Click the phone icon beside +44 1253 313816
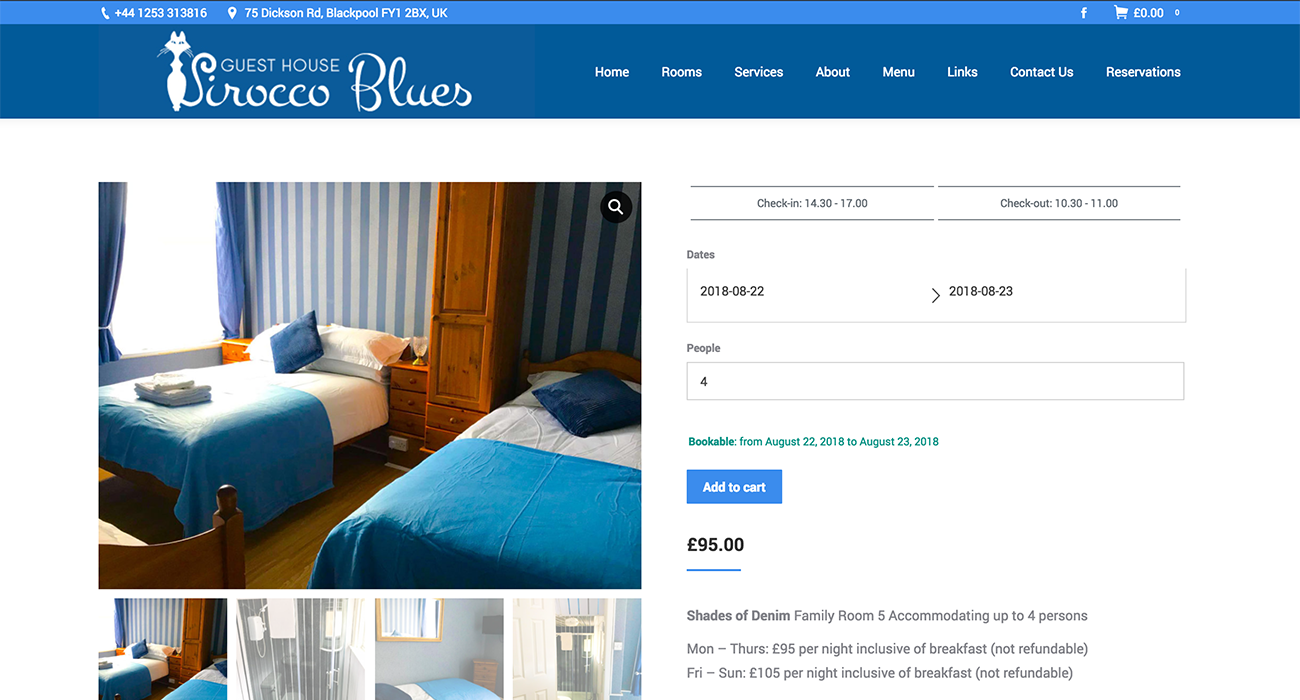Screen dimensions: 1300x700 (106, 13)
